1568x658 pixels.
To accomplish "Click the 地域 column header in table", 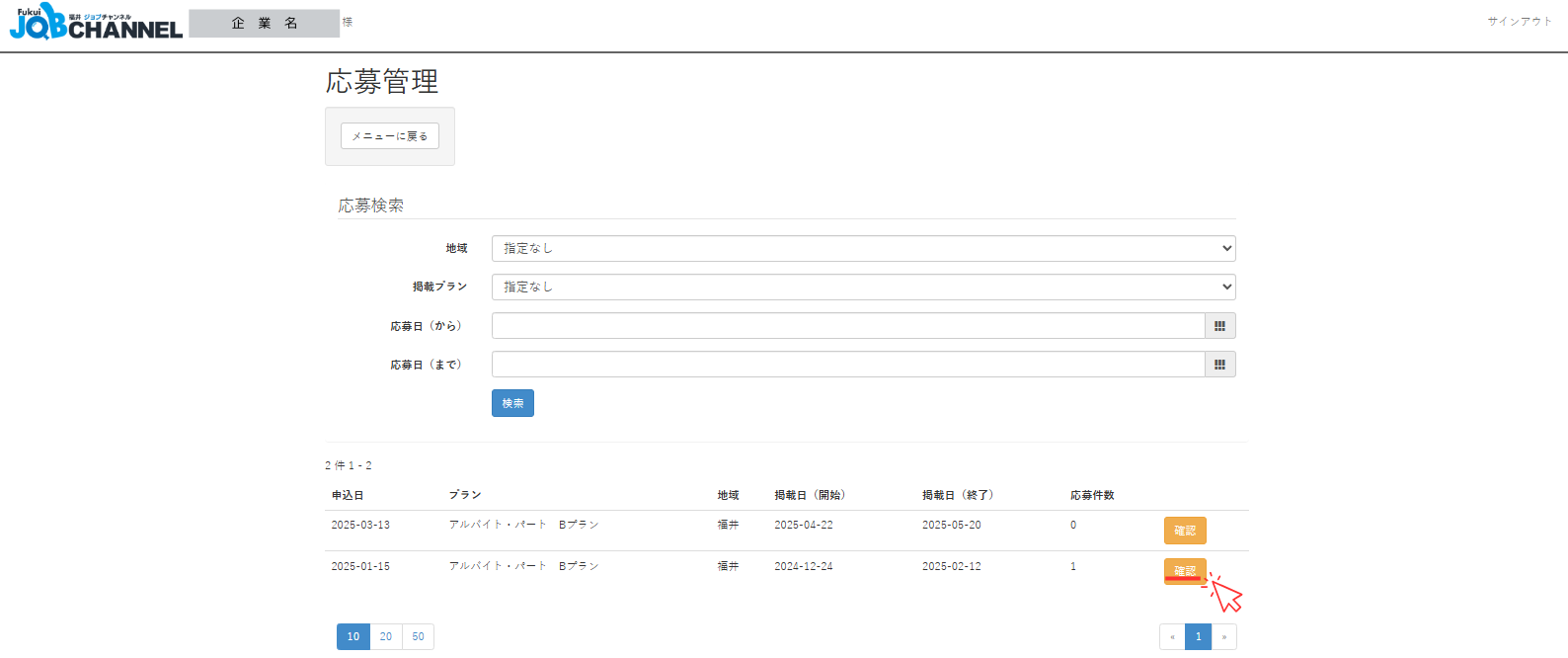I will (x=728, y=495).
